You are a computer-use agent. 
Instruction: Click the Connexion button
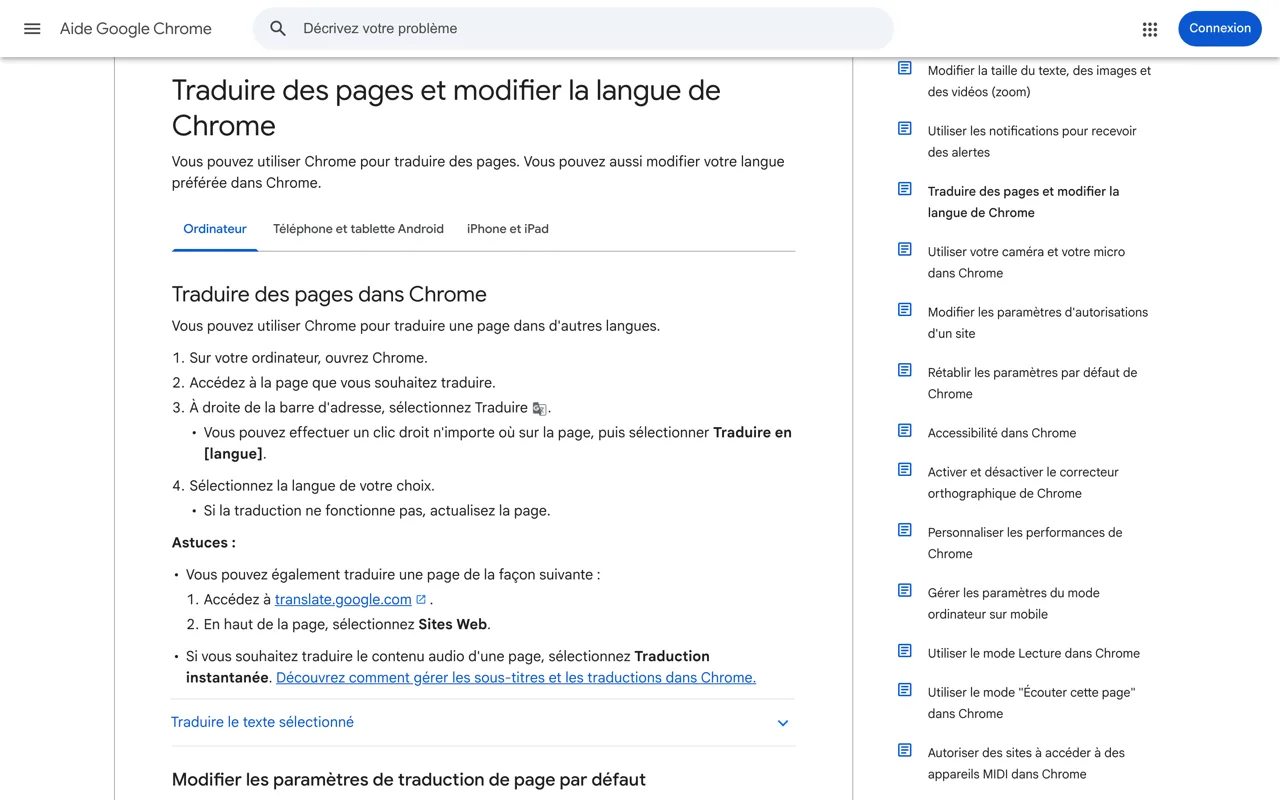1220,28
